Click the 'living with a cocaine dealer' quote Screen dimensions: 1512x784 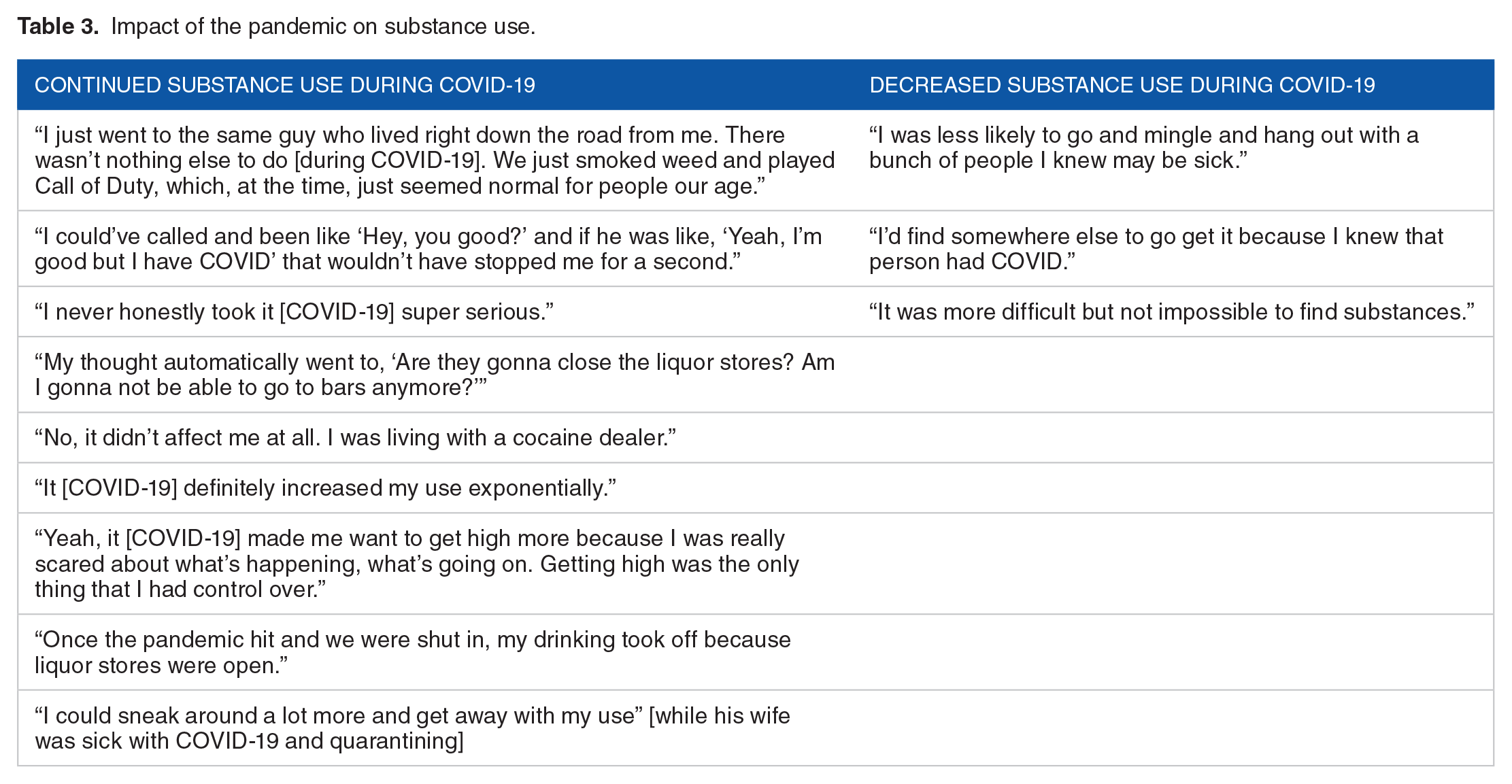355,438
